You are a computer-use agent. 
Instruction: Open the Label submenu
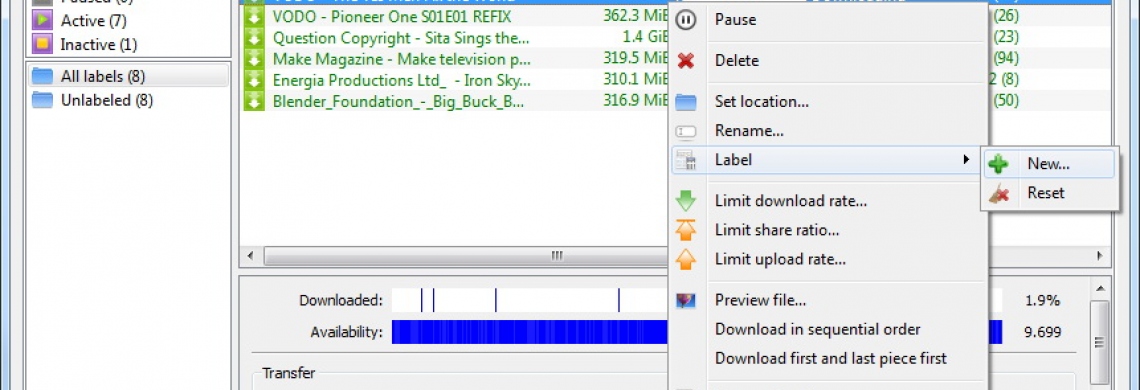(827, 160)
